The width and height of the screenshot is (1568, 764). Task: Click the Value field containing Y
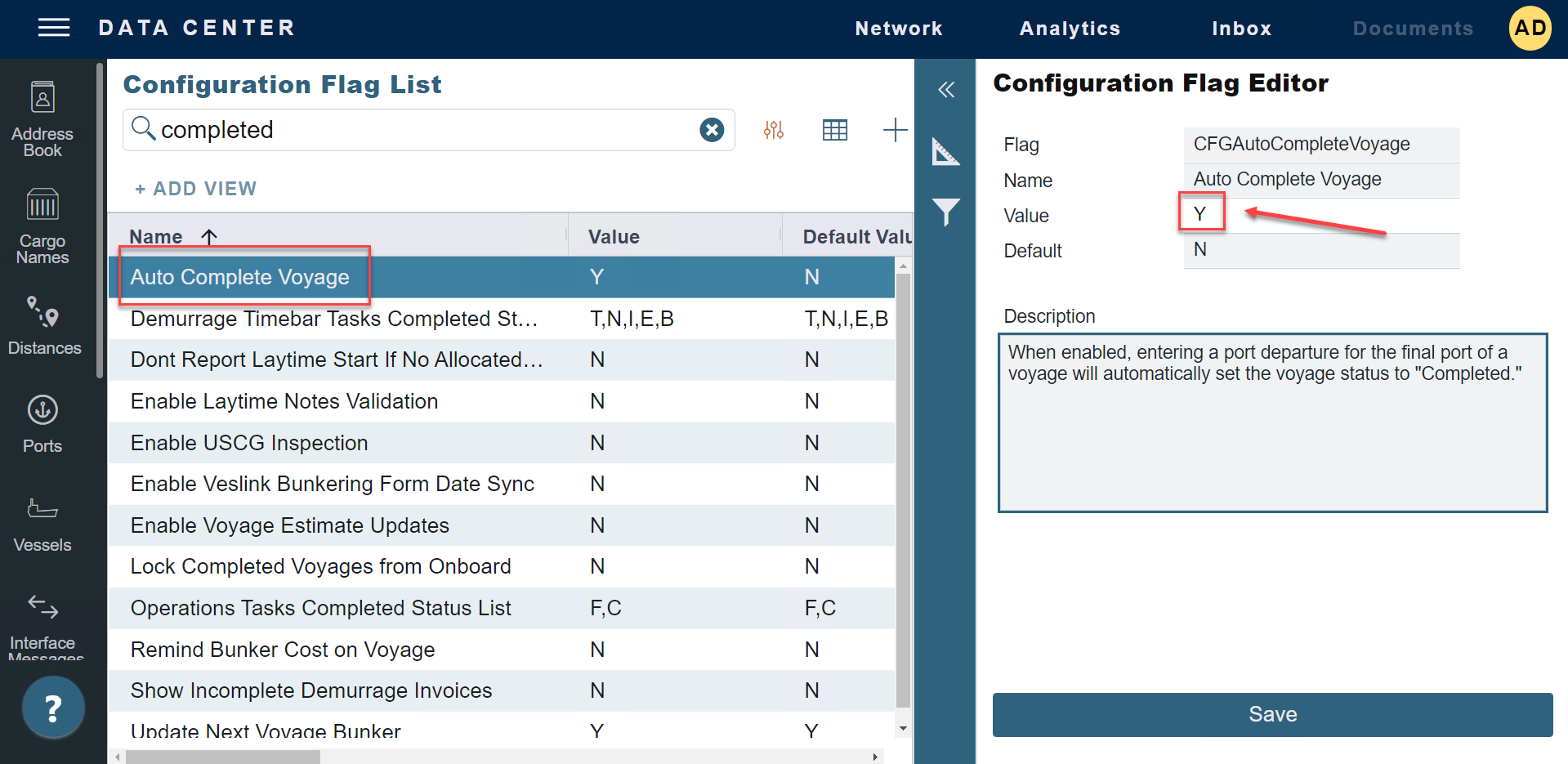(1201, 214)
